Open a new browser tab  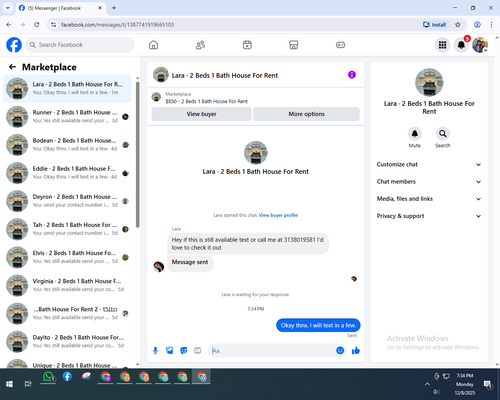[x=114, y=8]
